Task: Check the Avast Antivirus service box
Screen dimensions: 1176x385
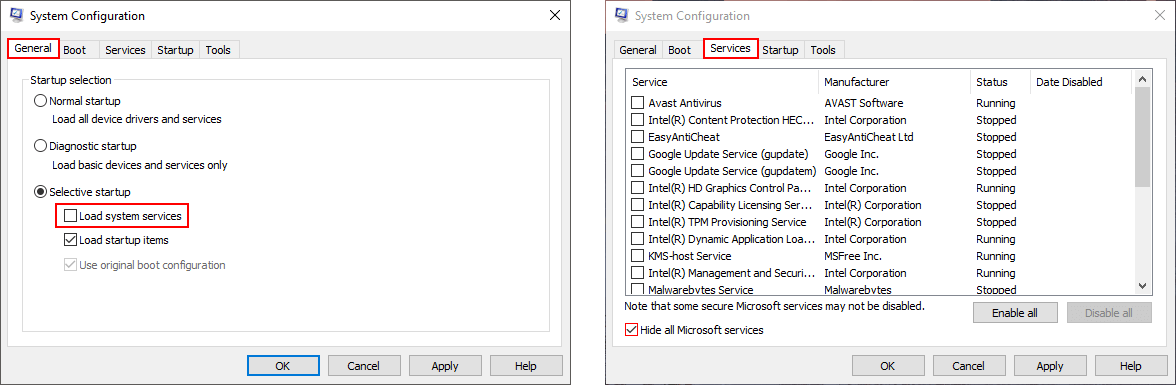Action: point(638,103)
